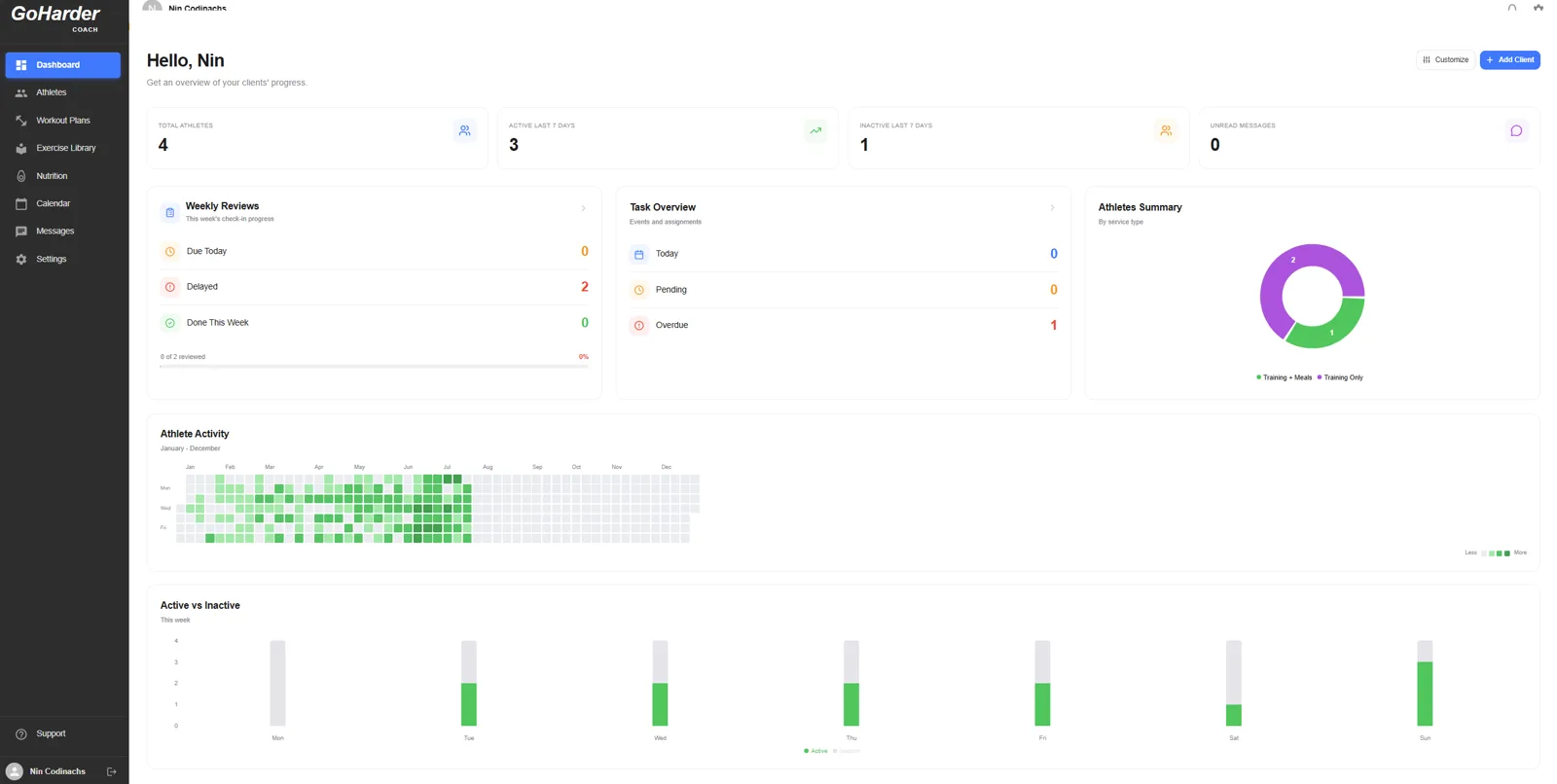Click the Tuesday bar in Active vs Inactive
This screenshot has width=1557, height=784.
click(469, 704)
